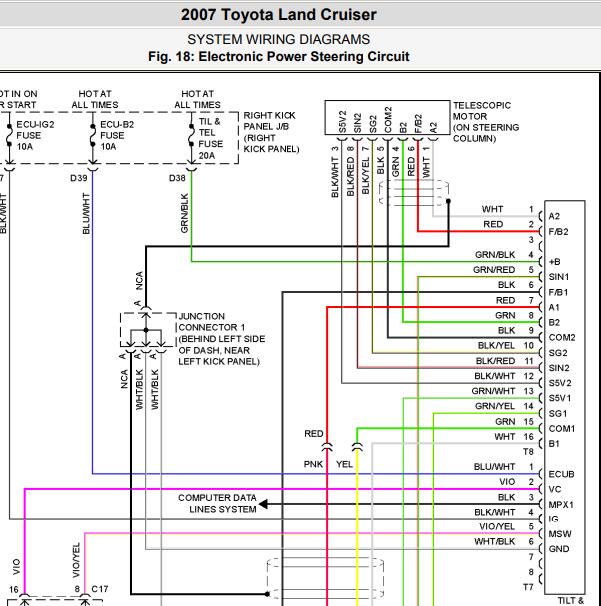Click the "MPX1" pin label
Screen dimensions: 601x606
click(561, 505)
